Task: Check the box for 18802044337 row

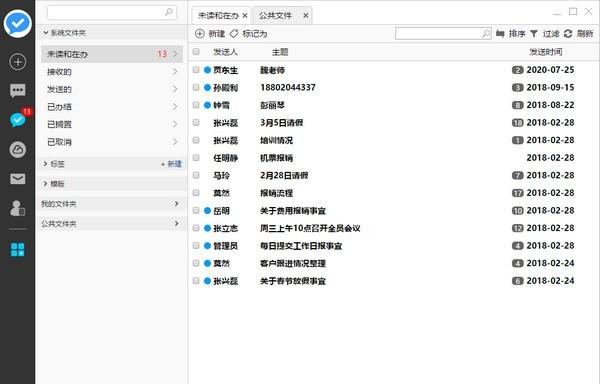Action: (196, 88)
